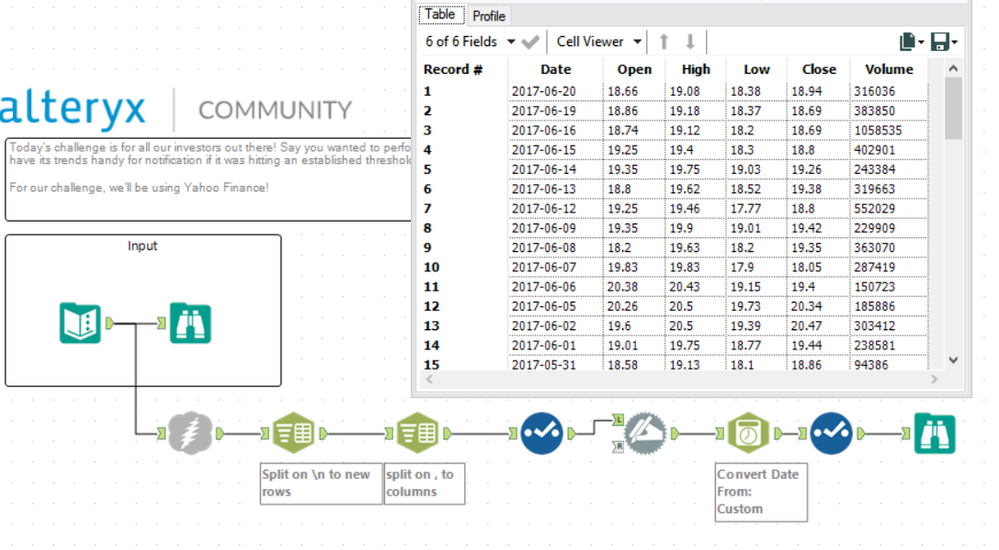Open the Cell Viewer dropdown
The width and height of the screenshot is (999, 550).
[x=599, y=42]
